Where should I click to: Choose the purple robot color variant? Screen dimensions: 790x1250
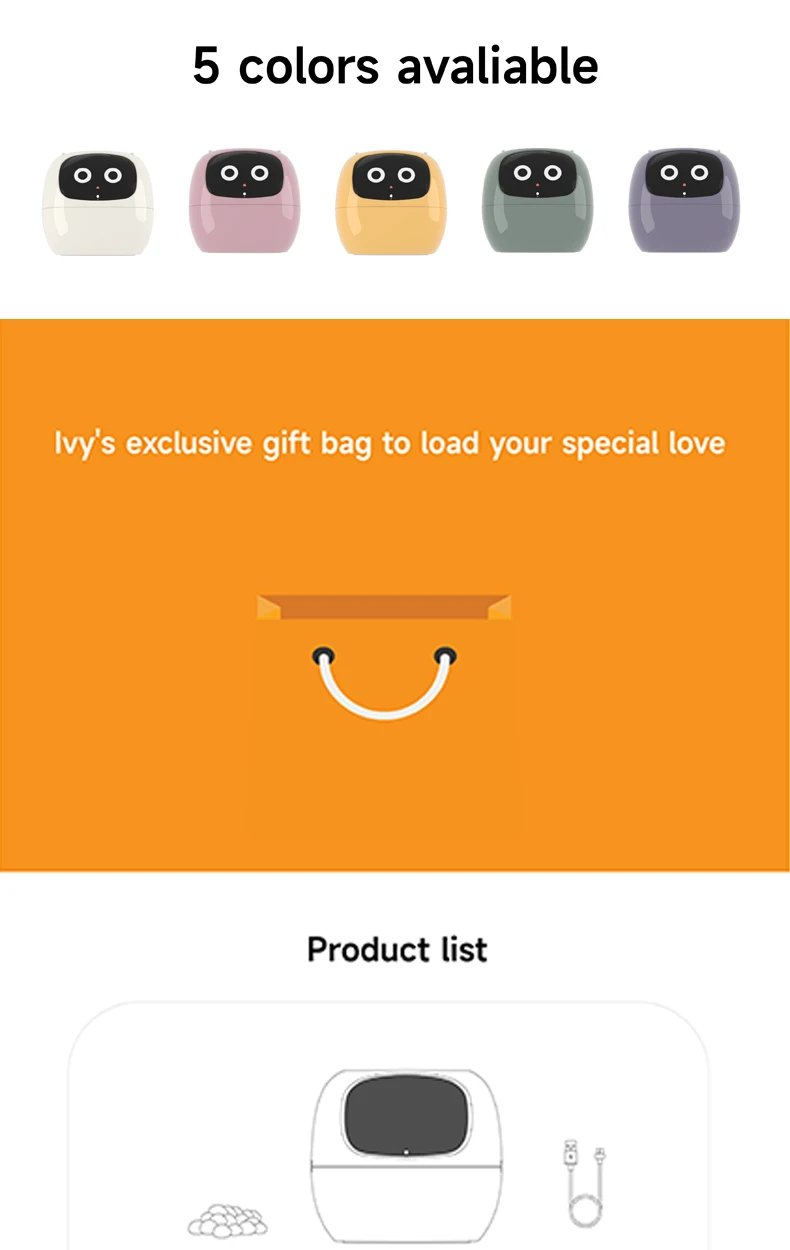683,201
